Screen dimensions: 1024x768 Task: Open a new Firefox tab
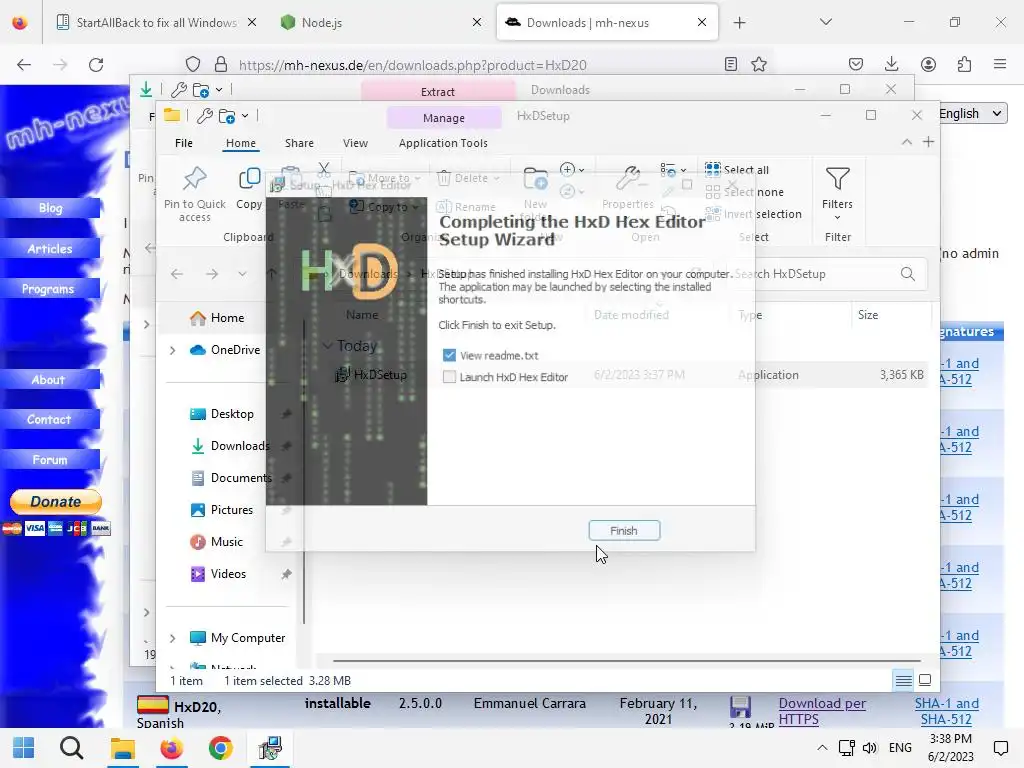(739, 23)
